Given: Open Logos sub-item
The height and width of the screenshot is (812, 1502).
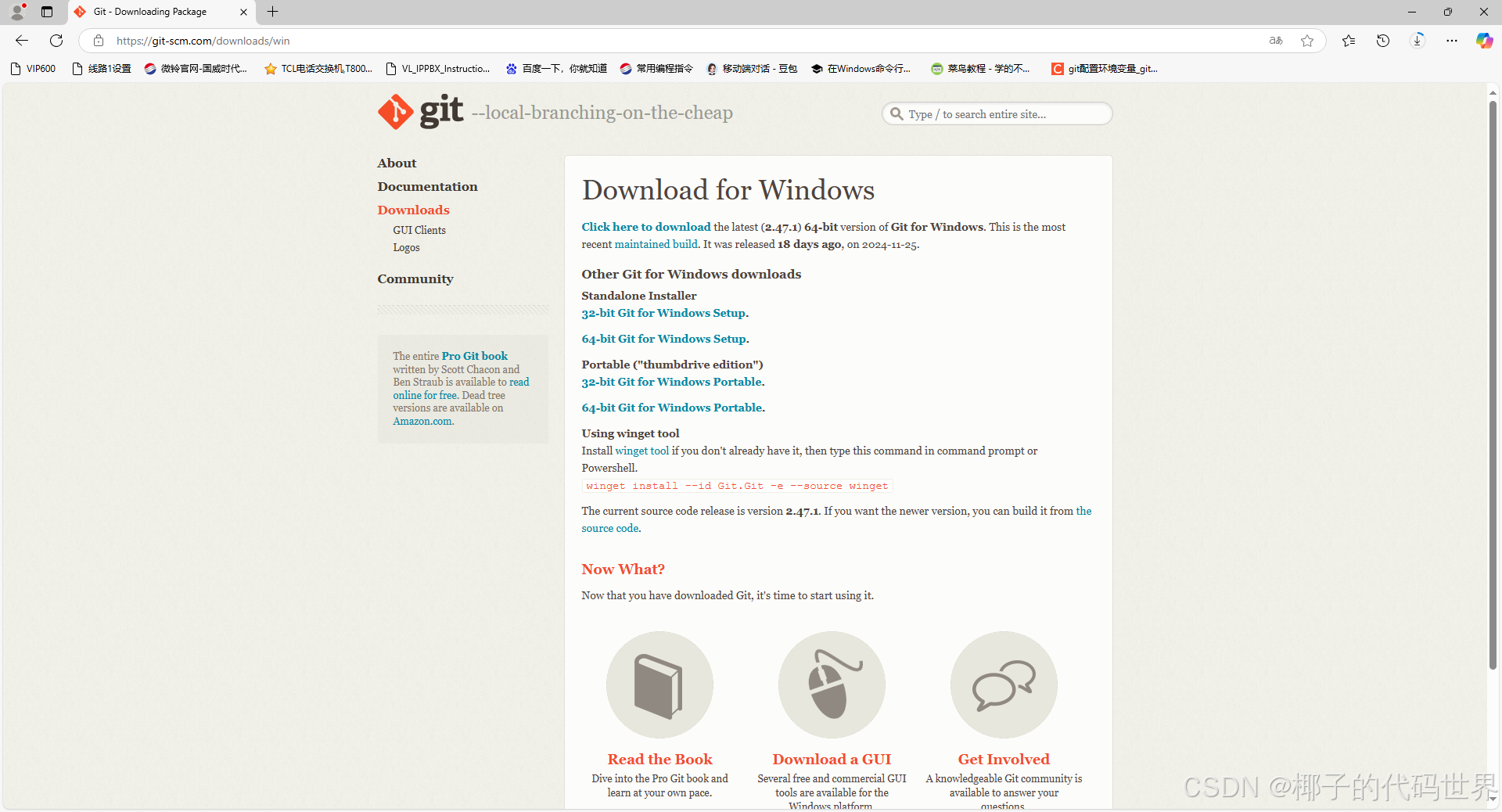Looking at the screenshot, I should [406, 247].
